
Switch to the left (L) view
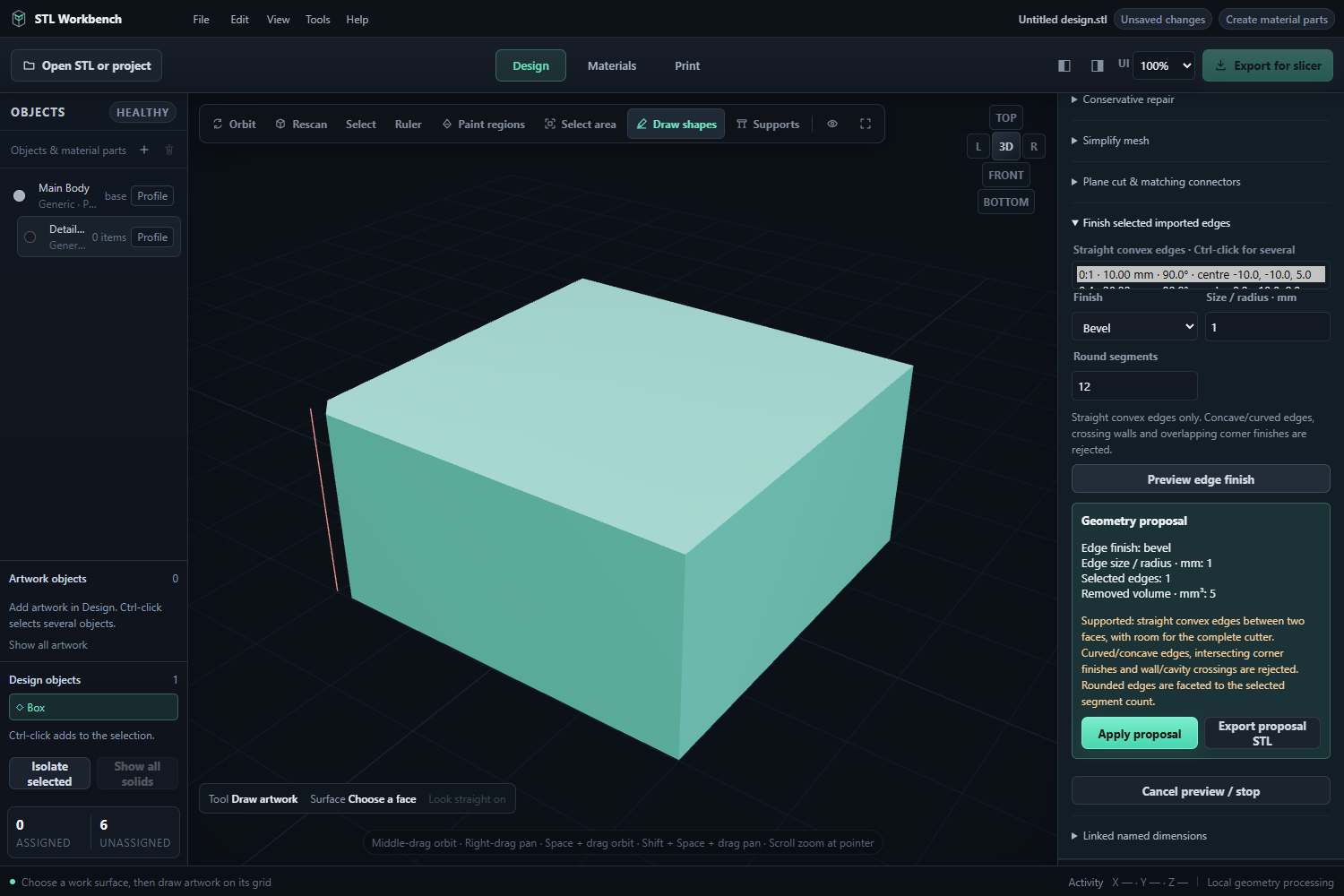coord(978,146)
